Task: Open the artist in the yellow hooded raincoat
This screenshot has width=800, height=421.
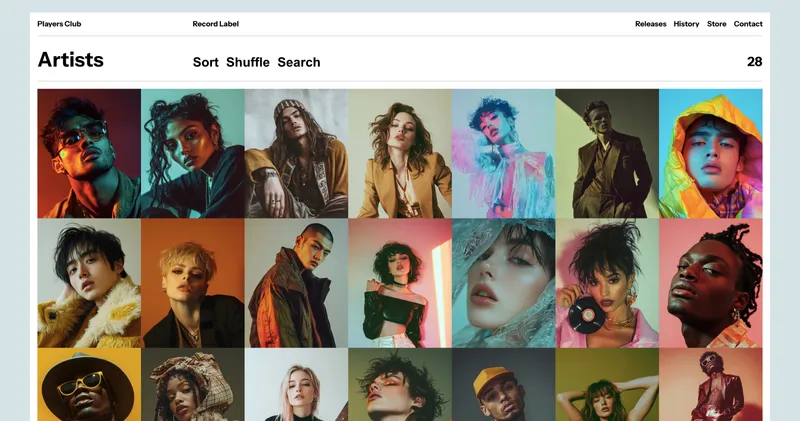Action: coord(710,153)
